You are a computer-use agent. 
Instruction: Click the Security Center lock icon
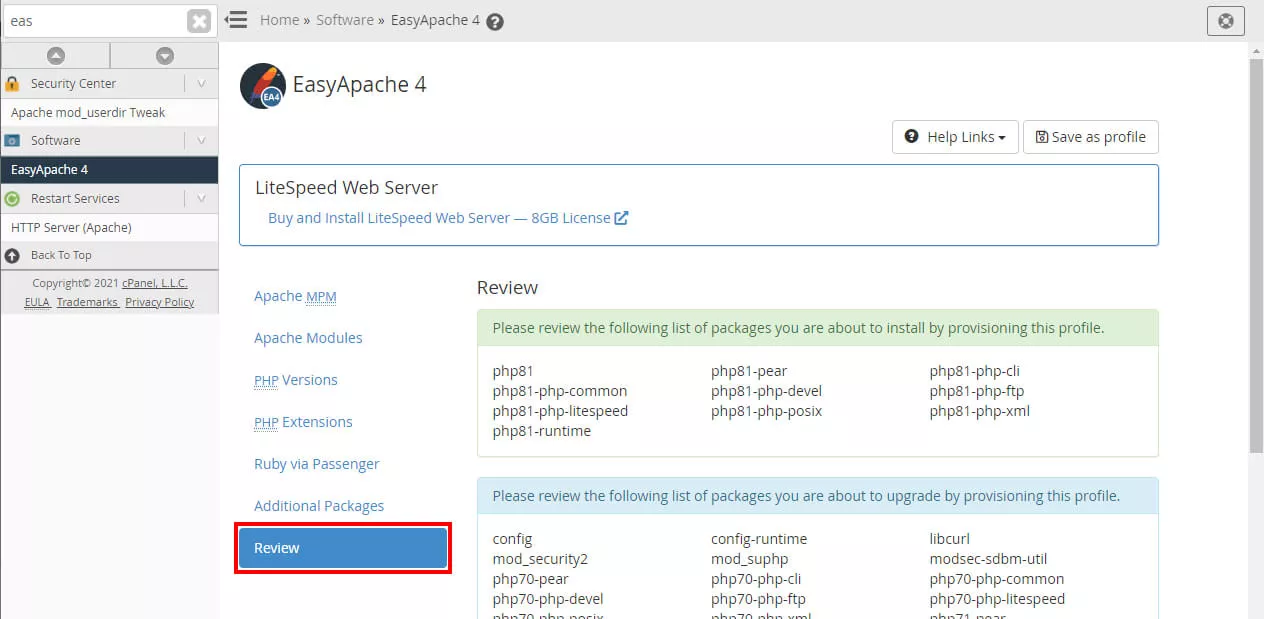click(12, 84)
